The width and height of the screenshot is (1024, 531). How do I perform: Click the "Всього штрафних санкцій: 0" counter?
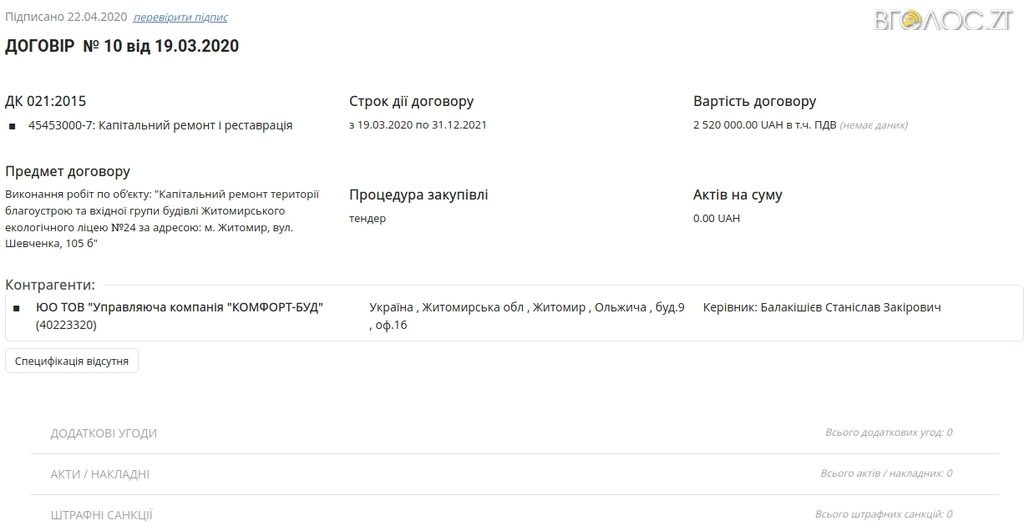[883, 515]
